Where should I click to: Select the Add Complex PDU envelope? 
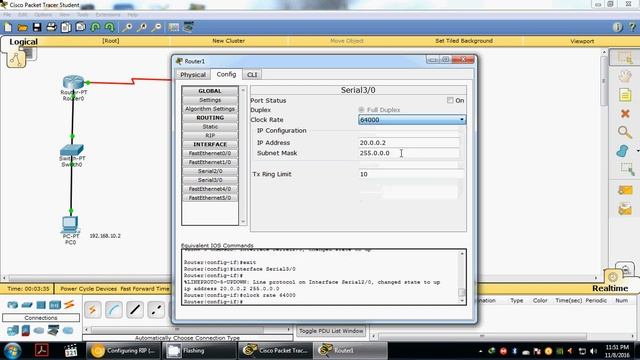click(625, 209)
